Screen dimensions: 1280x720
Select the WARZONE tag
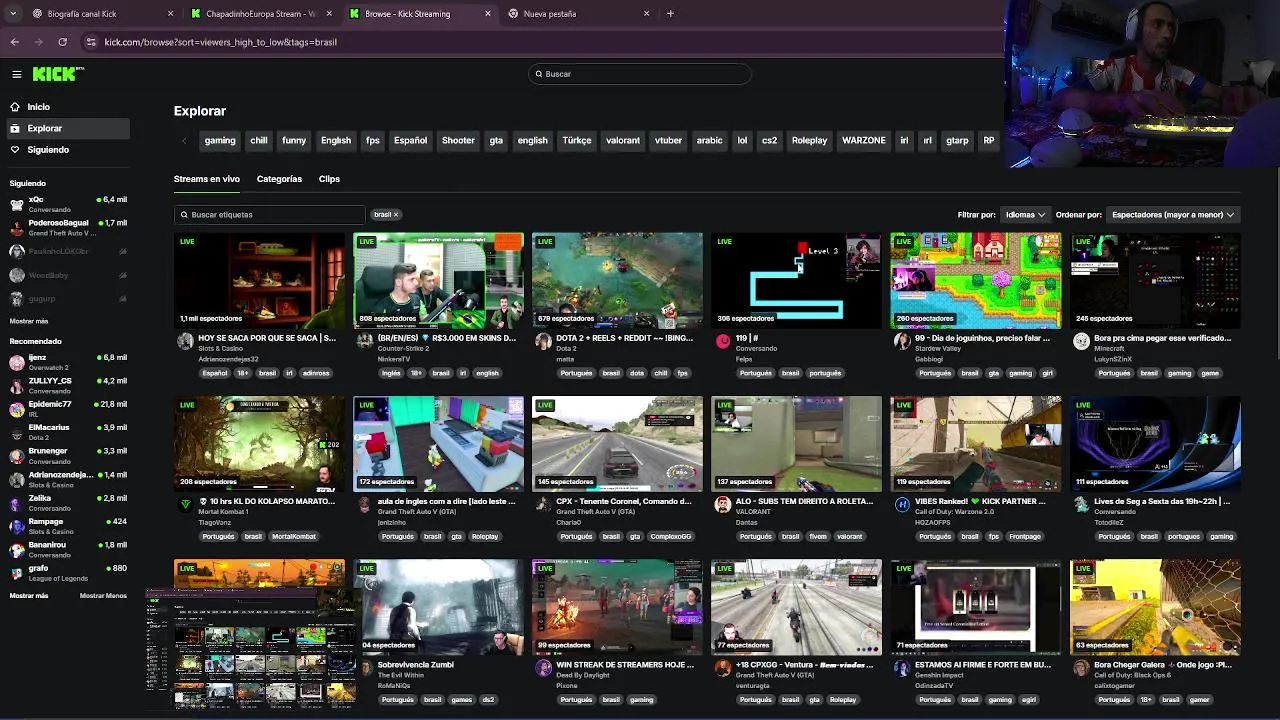pyautogui.click(x=864, y=141)
